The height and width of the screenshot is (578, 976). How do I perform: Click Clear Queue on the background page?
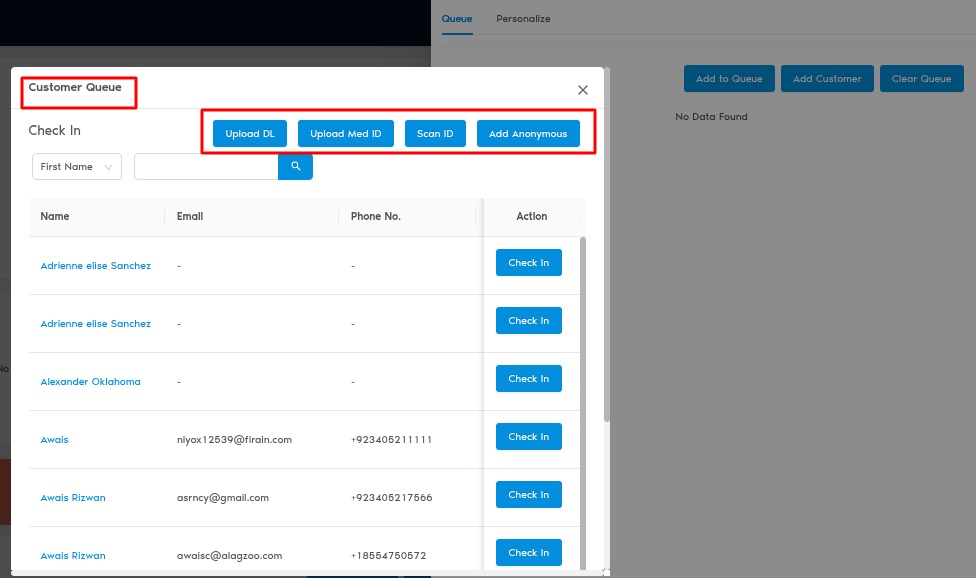coord(921,78)
